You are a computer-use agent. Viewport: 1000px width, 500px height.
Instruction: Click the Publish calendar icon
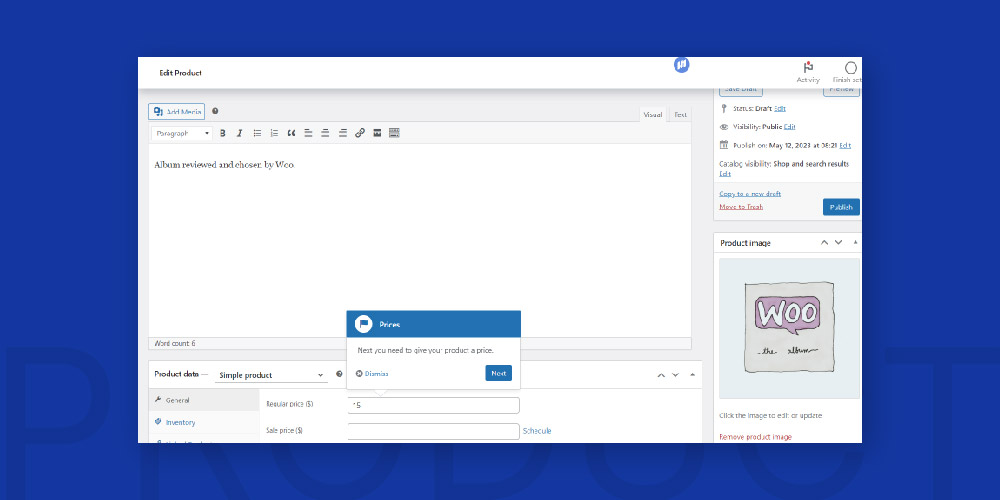click(724, 145)
